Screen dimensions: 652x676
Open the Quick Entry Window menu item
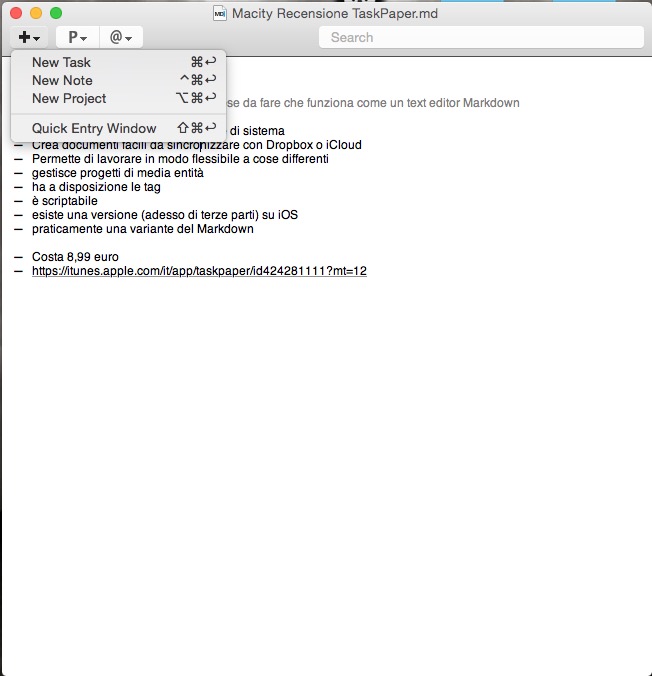click(x=118, y=128)
